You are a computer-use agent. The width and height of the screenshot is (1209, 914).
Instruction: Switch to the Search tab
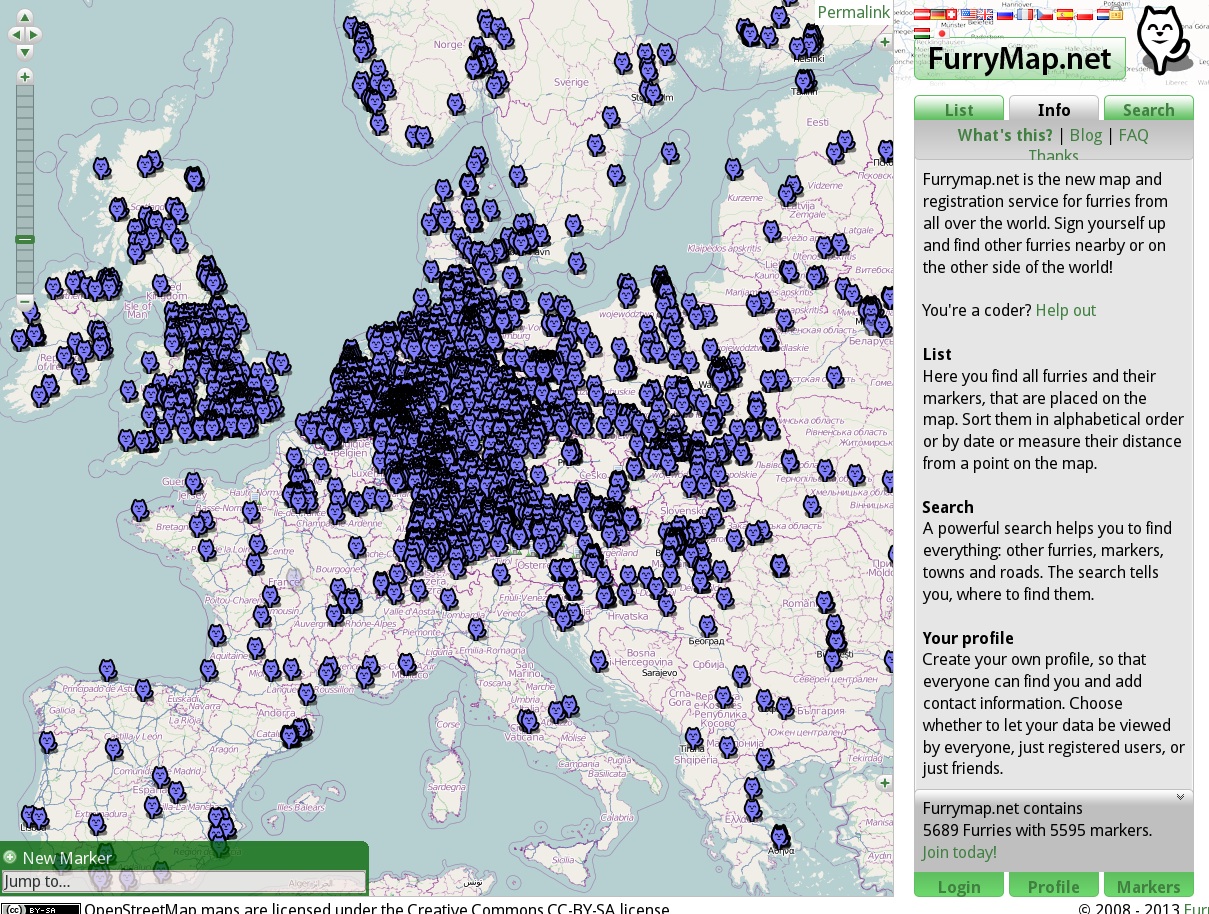(x=1148, y=110)
